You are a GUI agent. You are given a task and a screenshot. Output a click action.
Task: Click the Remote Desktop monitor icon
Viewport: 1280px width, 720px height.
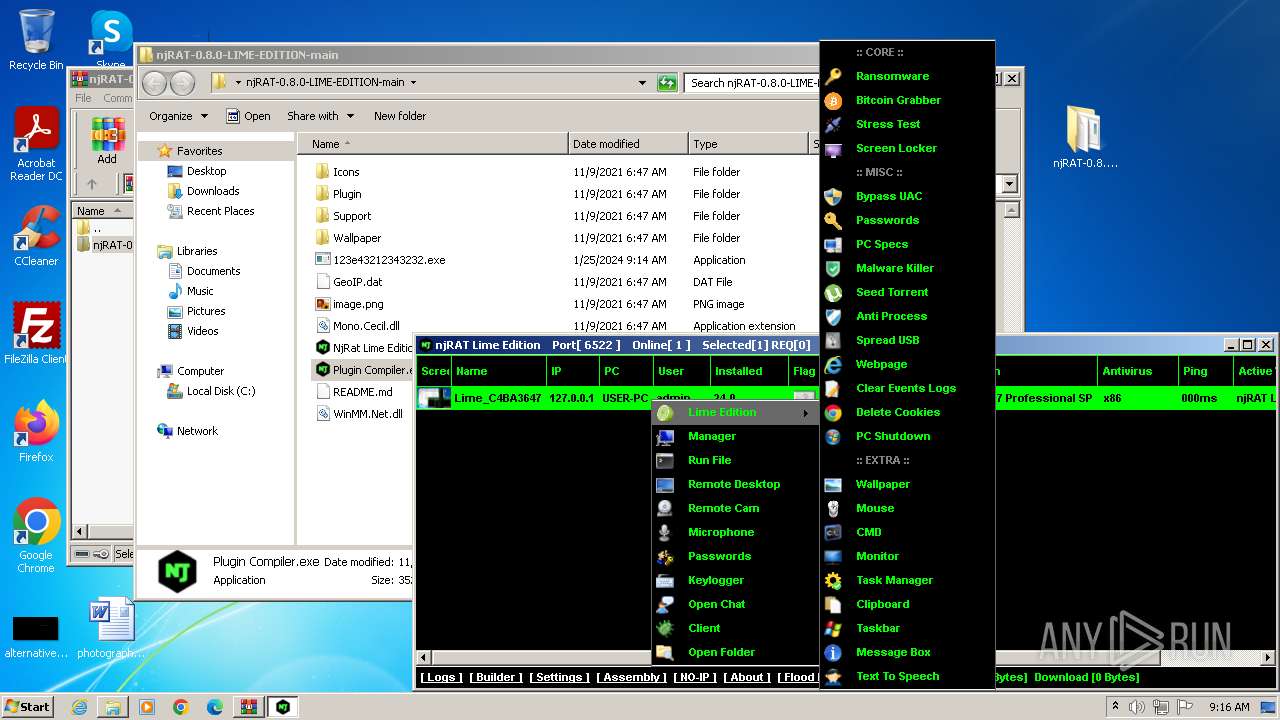(x=665, y=484)
